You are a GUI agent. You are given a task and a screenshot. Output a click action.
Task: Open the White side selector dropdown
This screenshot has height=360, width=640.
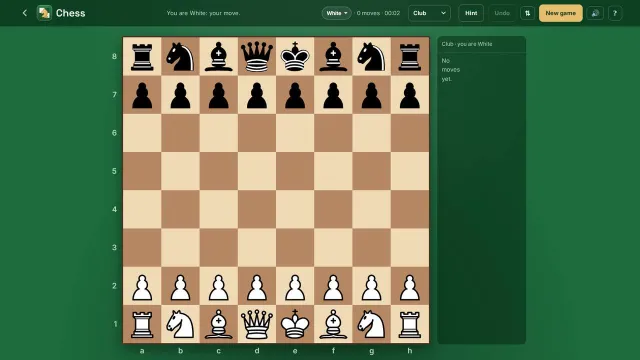(x=336, y=13)
